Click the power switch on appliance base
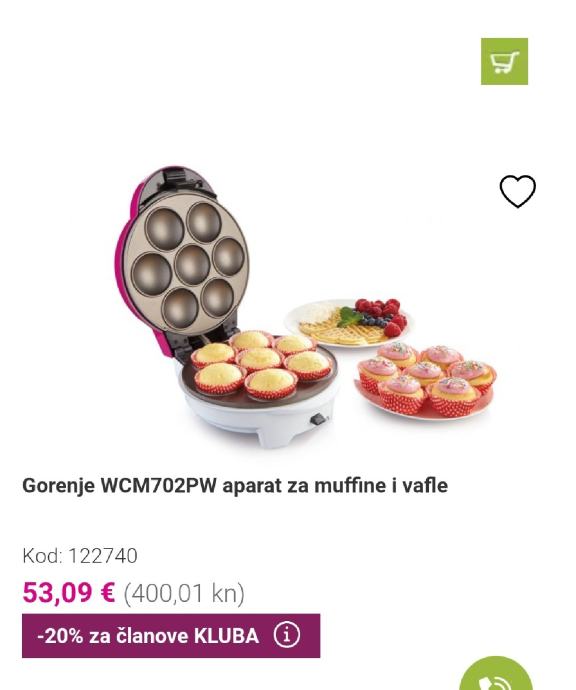The width and height of the screenshot is (576, 690). point(319,419)
